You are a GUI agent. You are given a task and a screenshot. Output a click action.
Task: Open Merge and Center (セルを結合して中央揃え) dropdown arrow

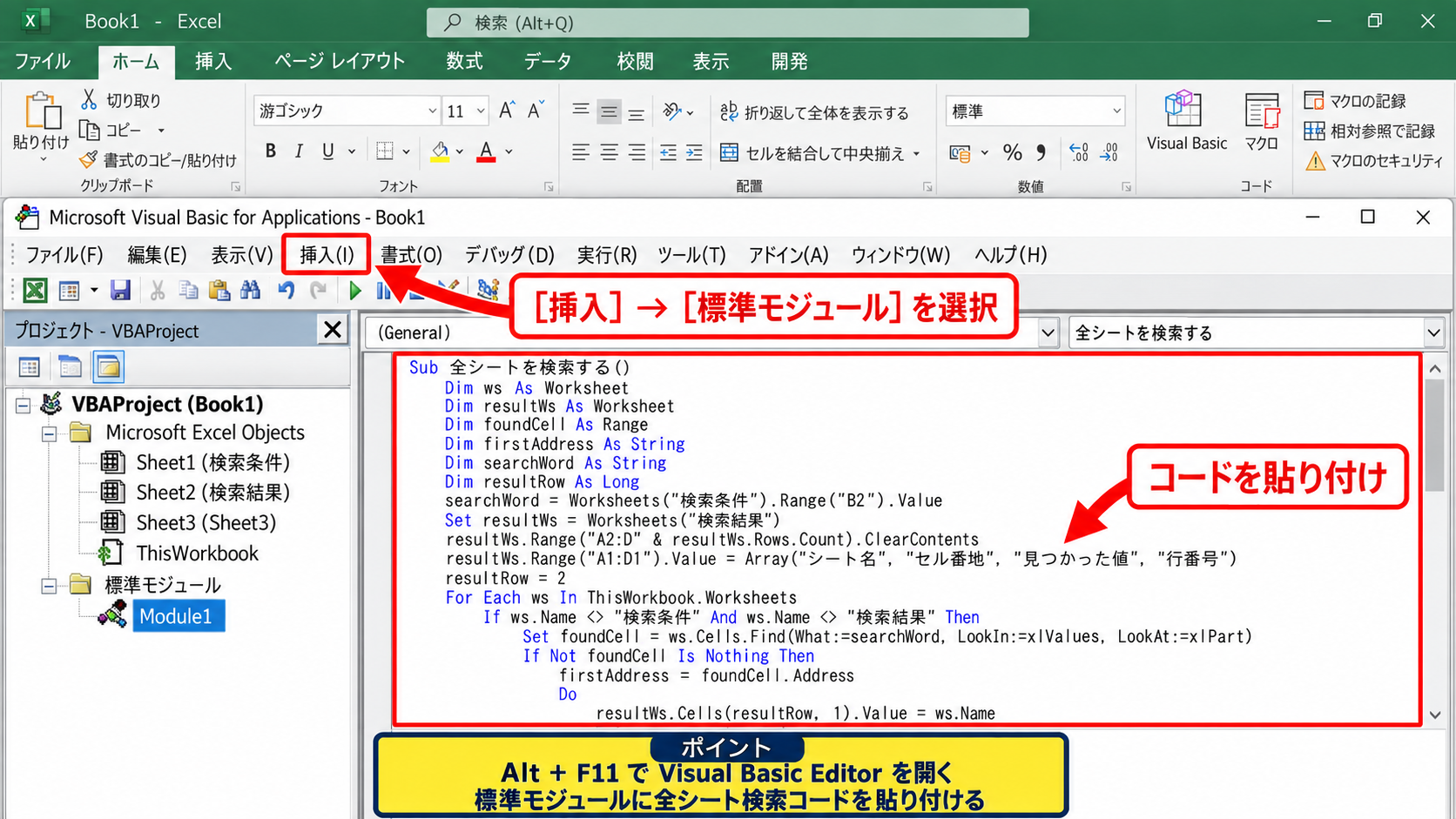(x=916, y=154)
